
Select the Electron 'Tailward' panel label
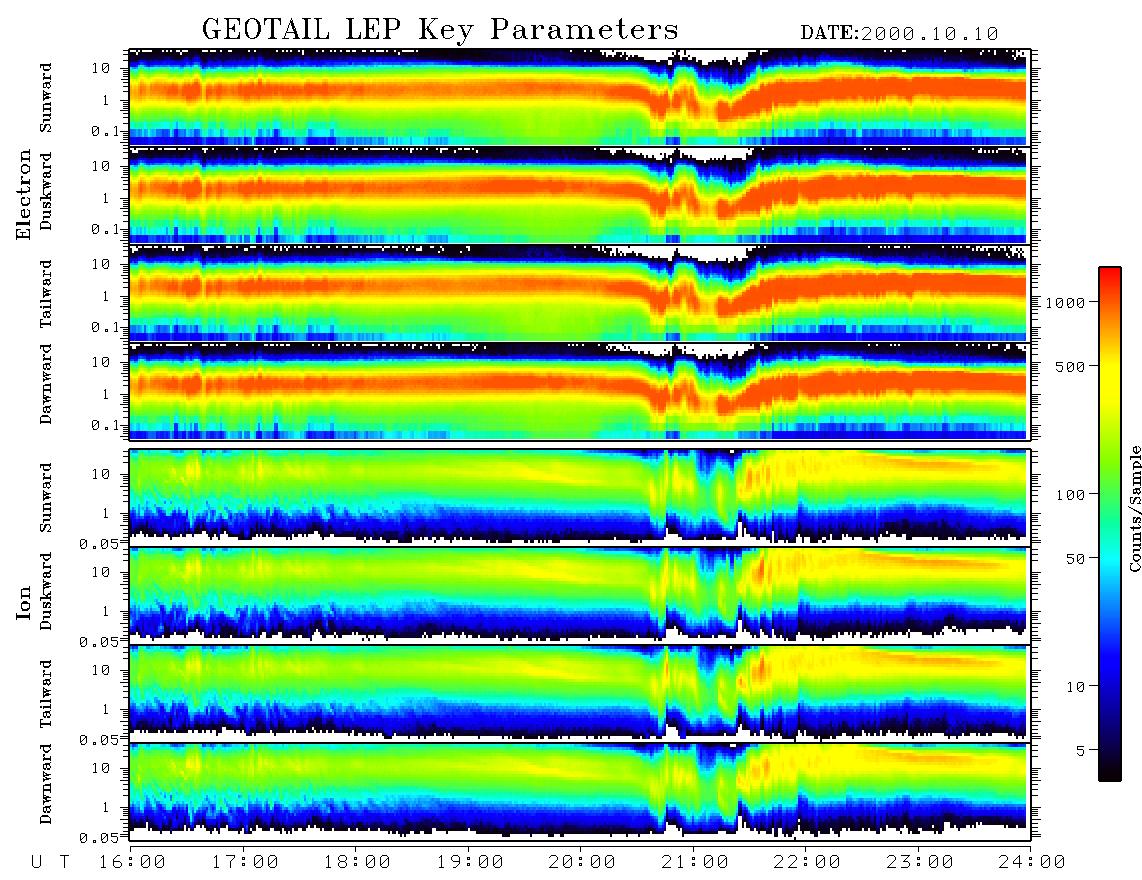(x=46, y=293)
